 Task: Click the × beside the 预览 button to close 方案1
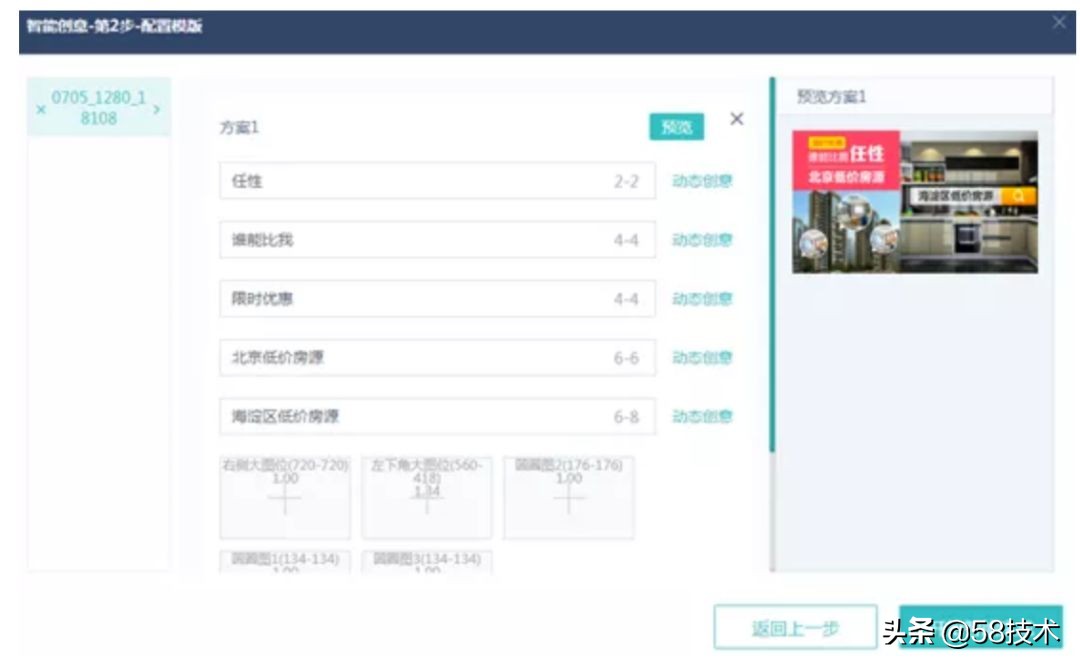point(737,119)
